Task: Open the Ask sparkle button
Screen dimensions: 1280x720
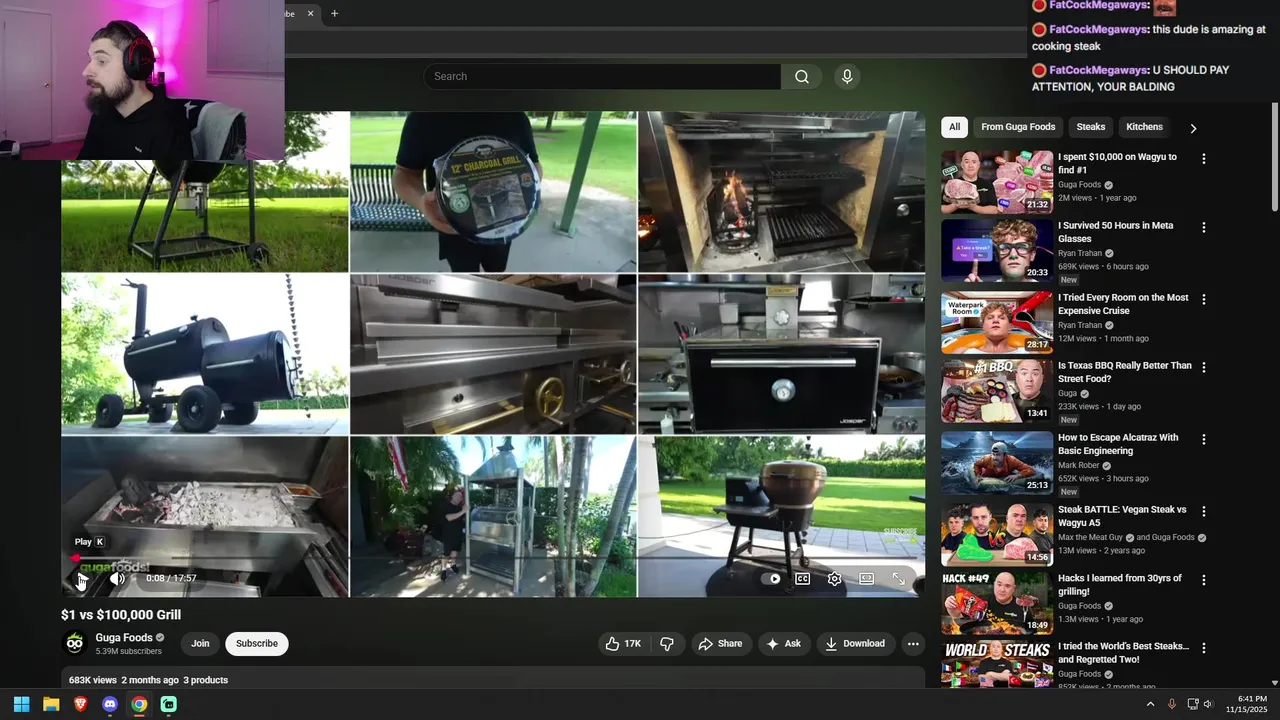Action: click(783, 644)
